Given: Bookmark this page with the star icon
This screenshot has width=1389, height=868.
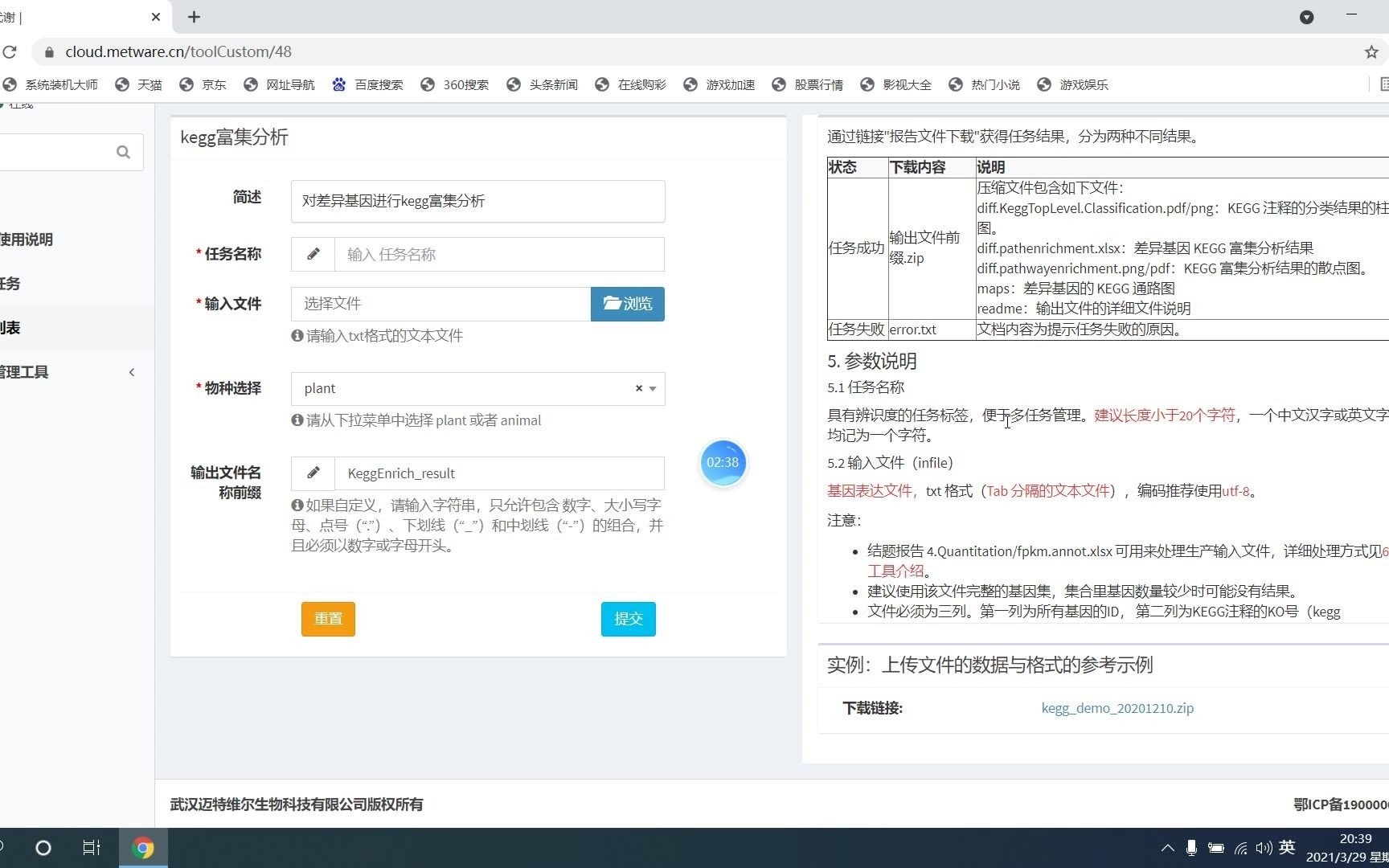Looking at the screenshot, I should point(1371,52).
